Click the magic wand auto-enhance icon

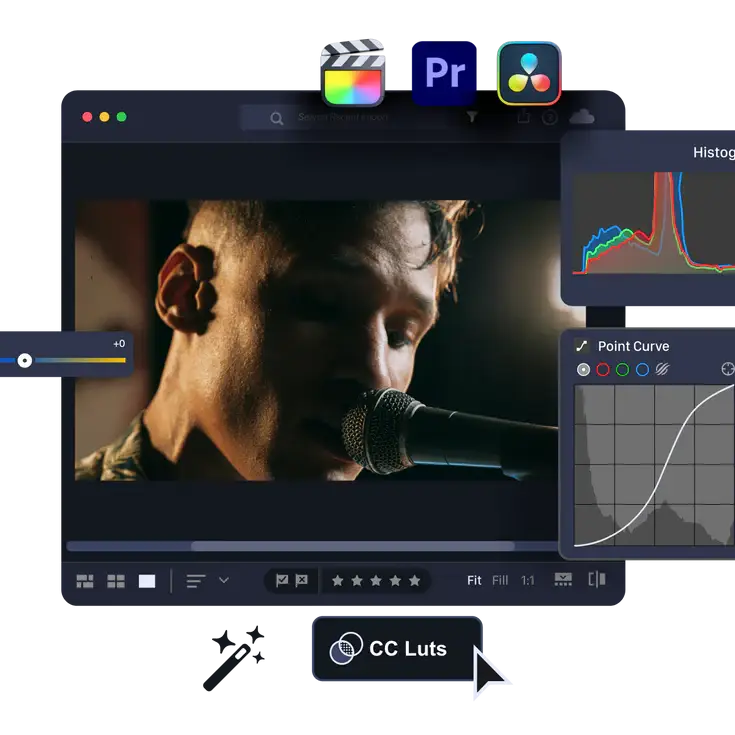(234, 658)
